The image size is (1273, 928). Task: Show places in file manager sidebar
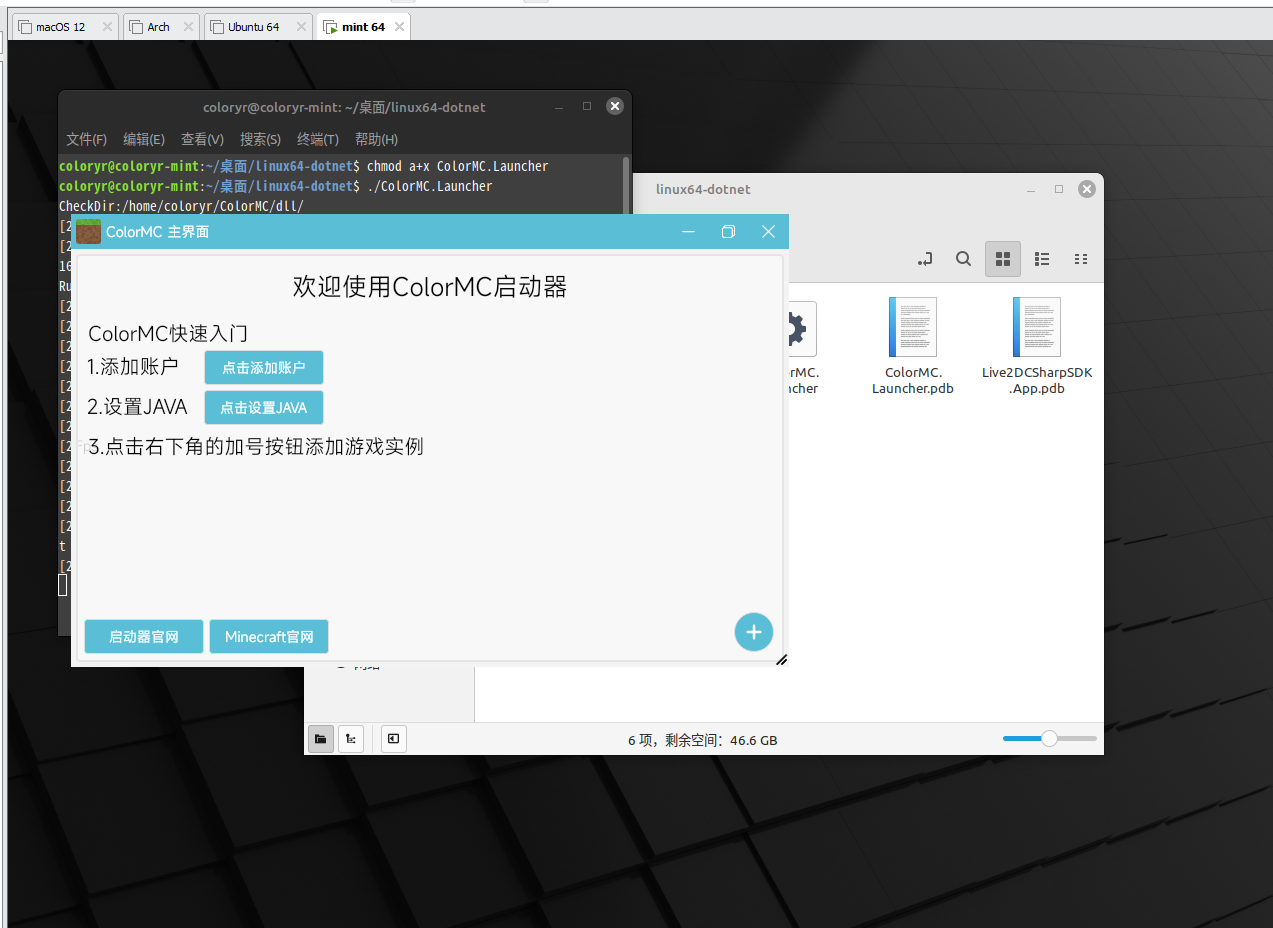(321, 739)
